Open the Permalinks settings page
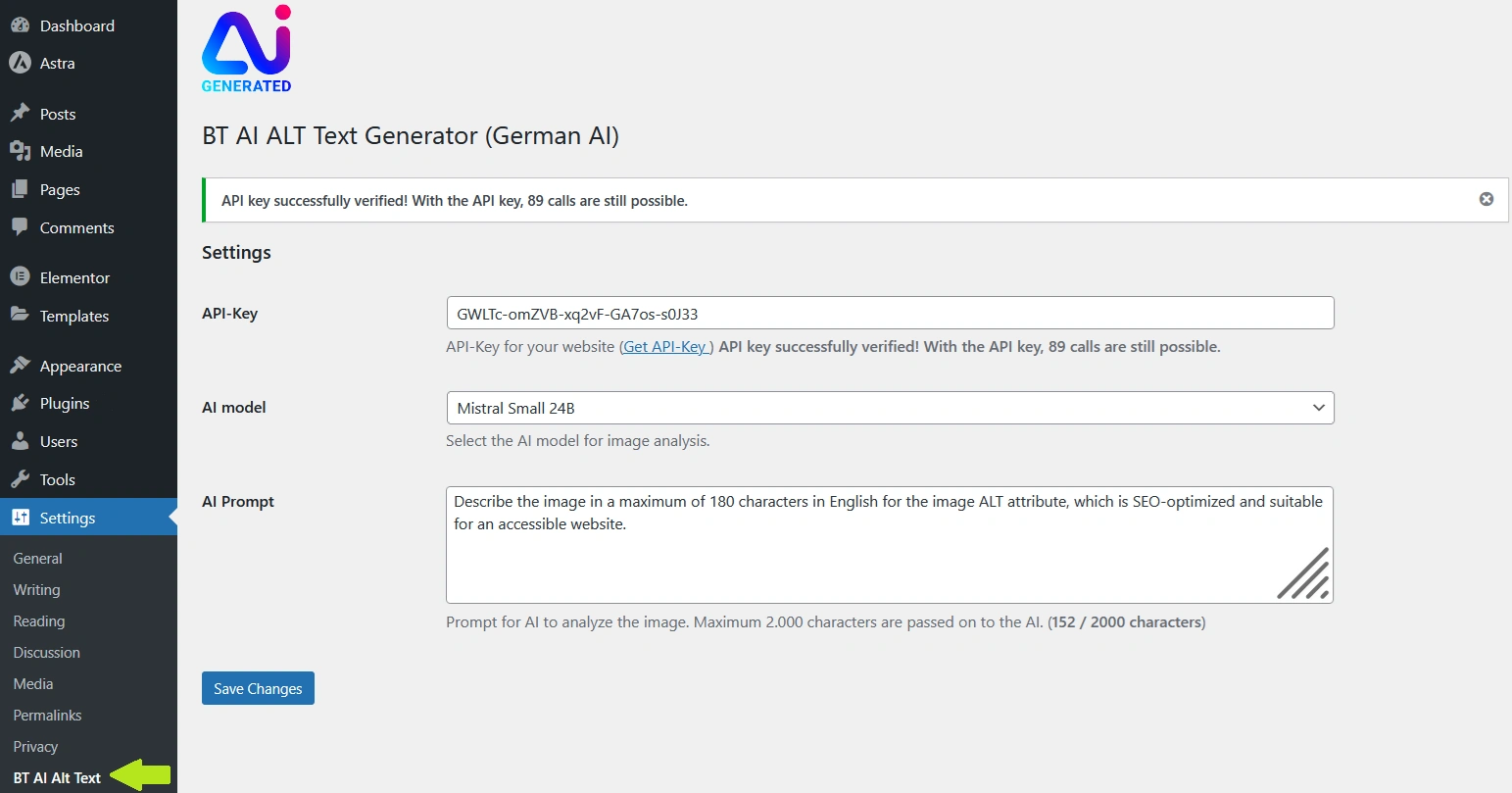This screenshot has height=793, width=1512. 47,715
